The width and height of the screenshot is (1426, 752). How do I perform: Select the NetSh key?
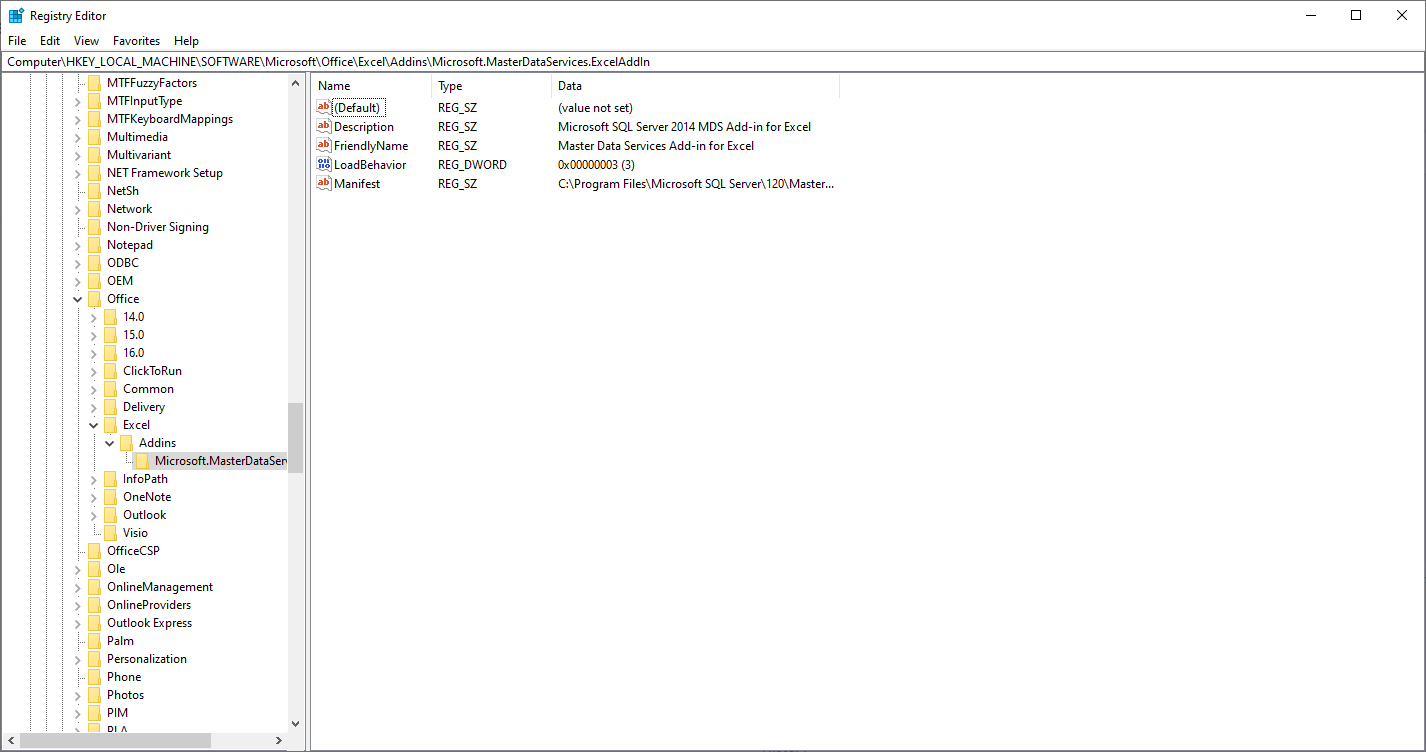point(123,191)
